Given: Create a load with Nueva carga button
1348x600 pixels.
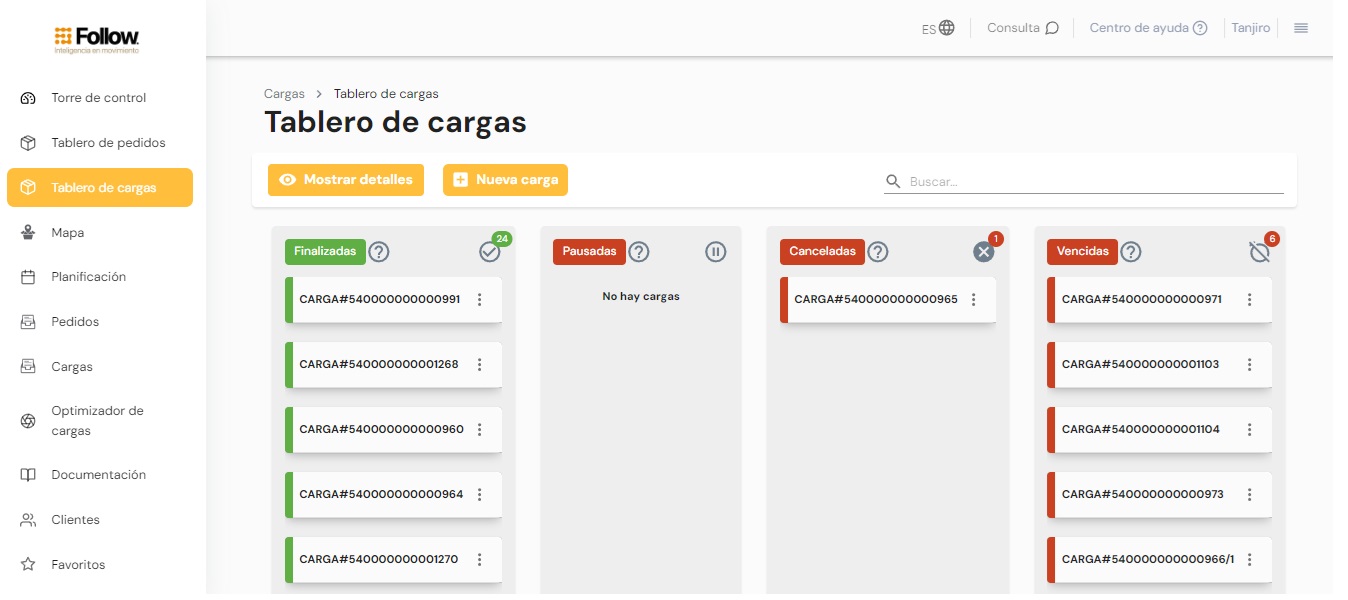Looking at the screenshot, I should click(505, 180).
